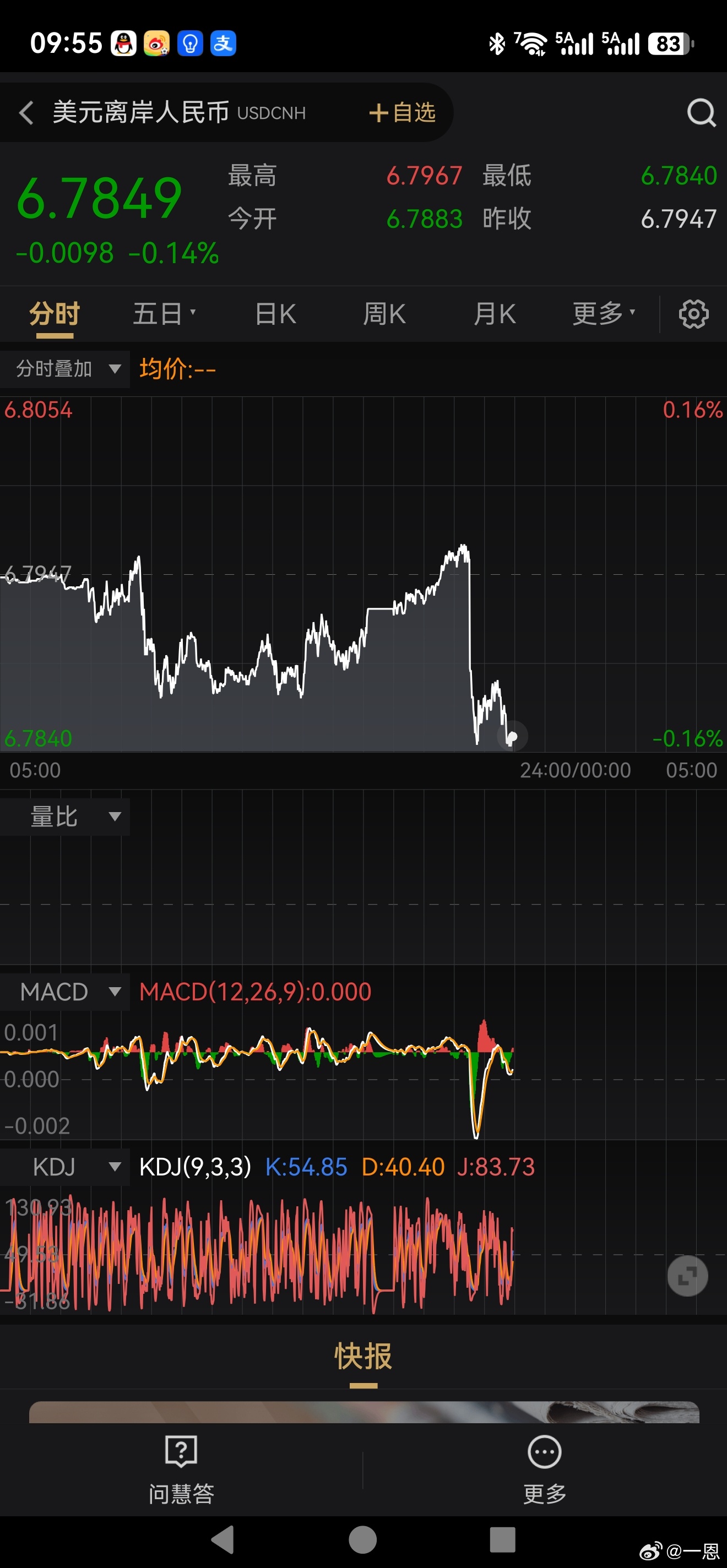Tap the battery indicator showing 83
This screenshot has width=727, height=1568.
point(671,44)
